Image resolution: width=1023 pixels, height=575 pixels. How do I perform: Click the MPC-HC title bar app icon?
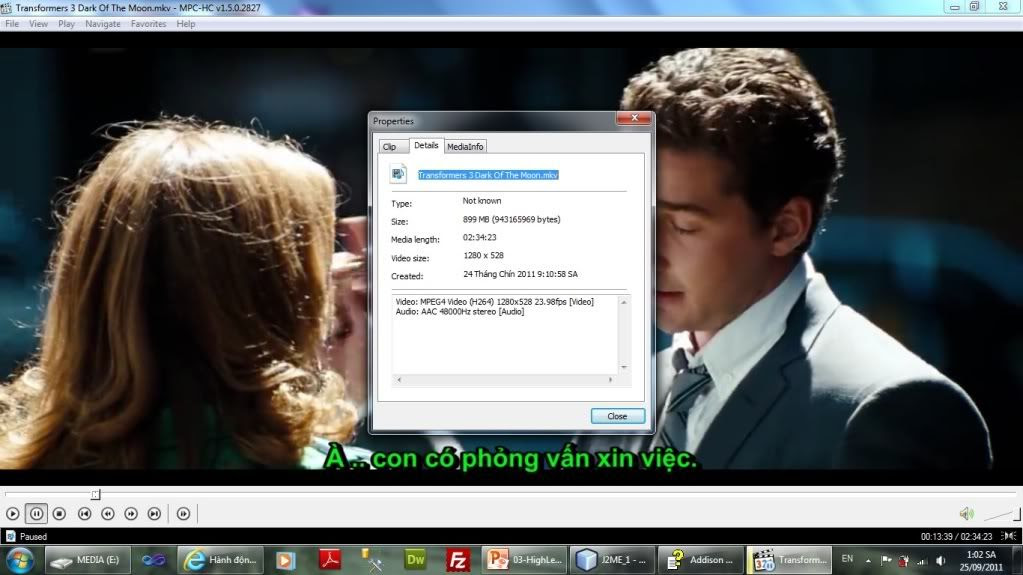click(x=7, y=8)
